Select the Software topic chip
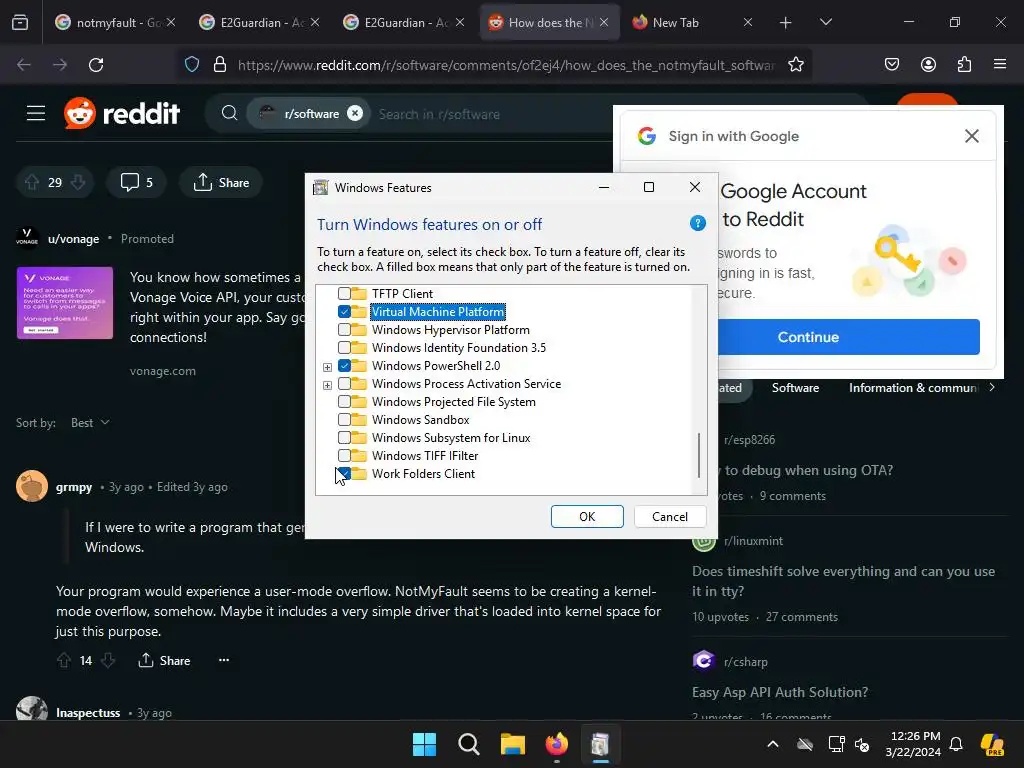Screen dimensions: 1024x768 (795, 387)
